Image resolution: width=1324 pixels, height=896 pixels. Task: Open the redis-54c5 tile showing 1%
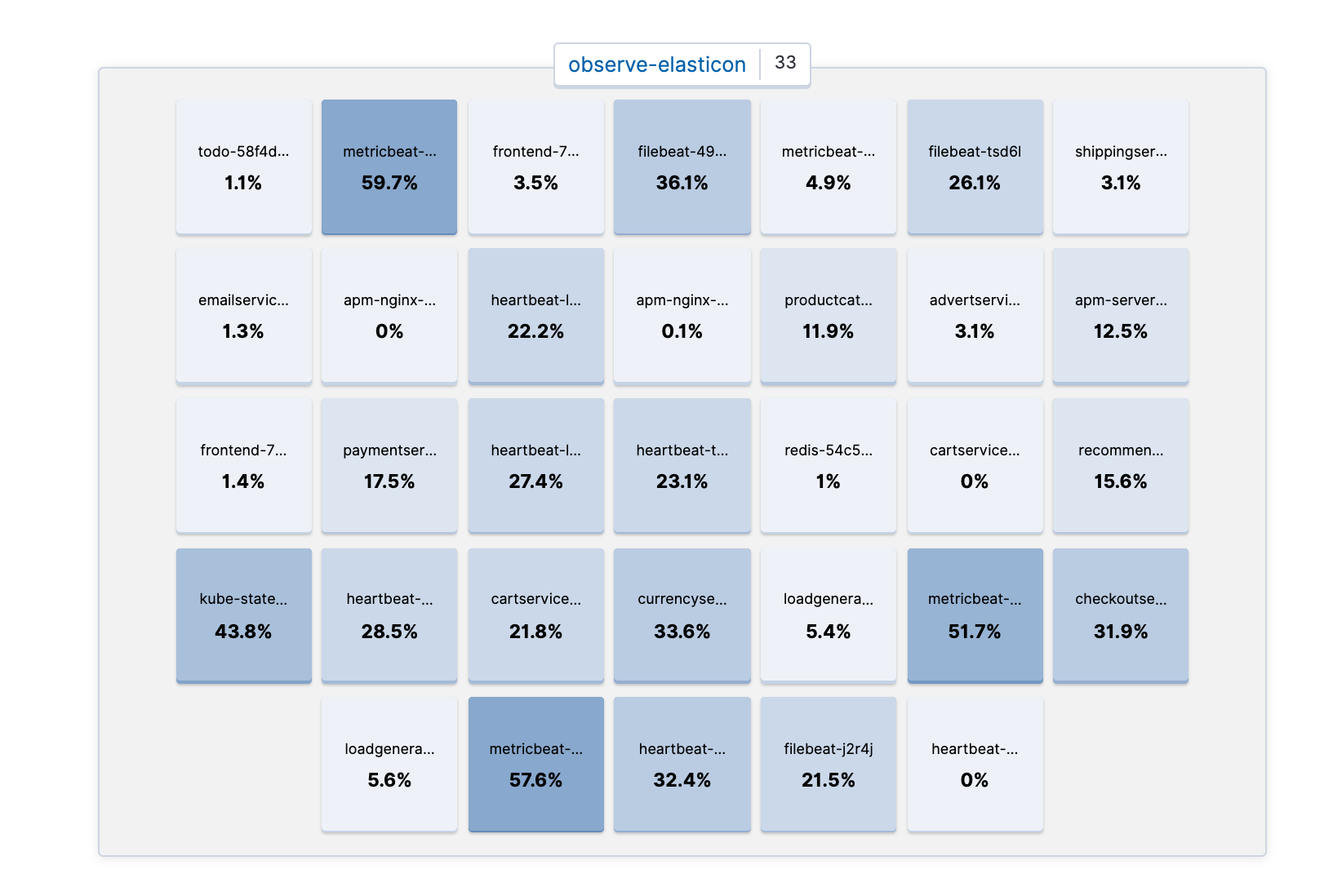[828, 465]
